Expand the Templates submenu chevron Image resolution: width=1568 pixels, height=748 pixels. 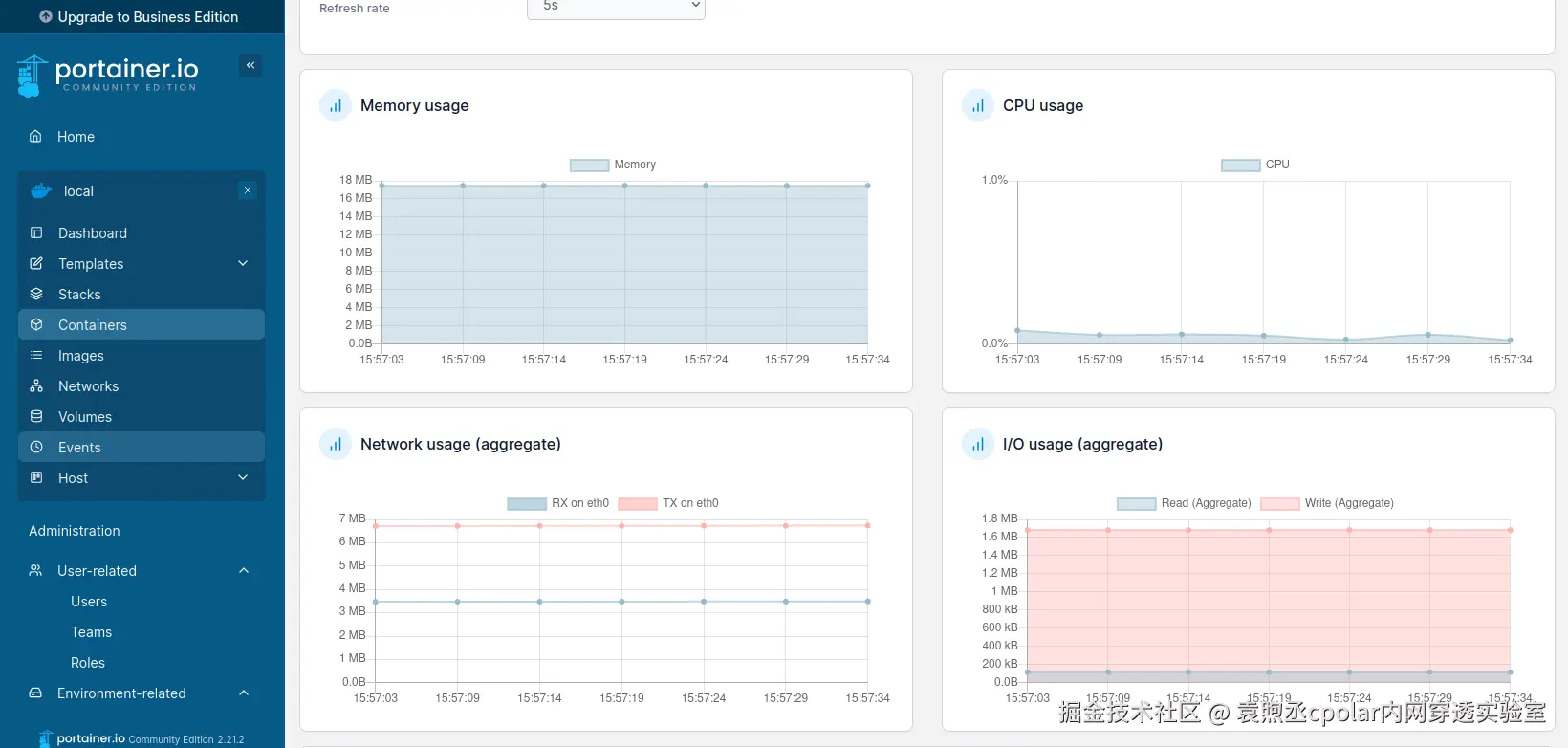click(x=243, y=264)
